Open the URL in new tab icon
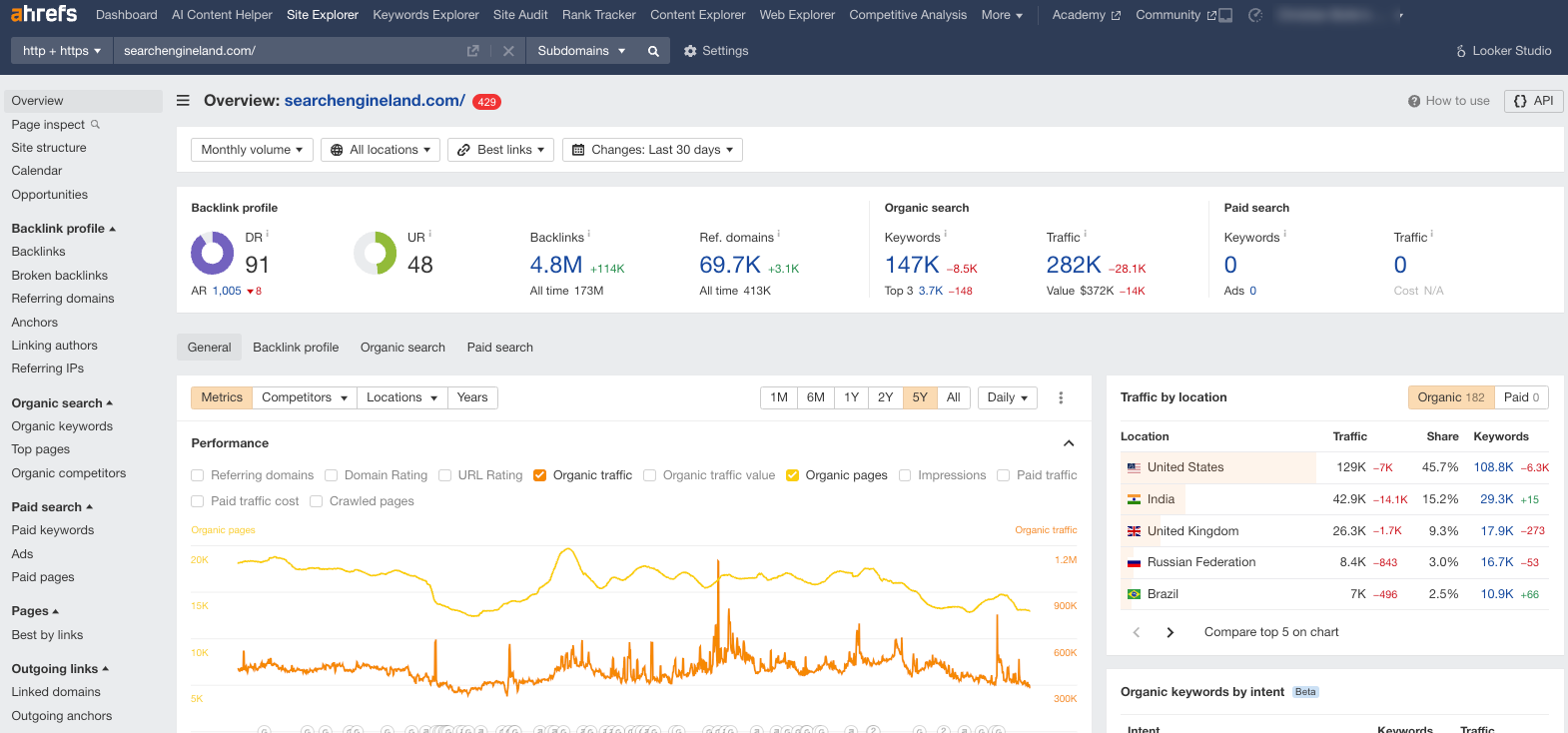This screenshot has width=1568, height=733. click(x=473, y=51)
